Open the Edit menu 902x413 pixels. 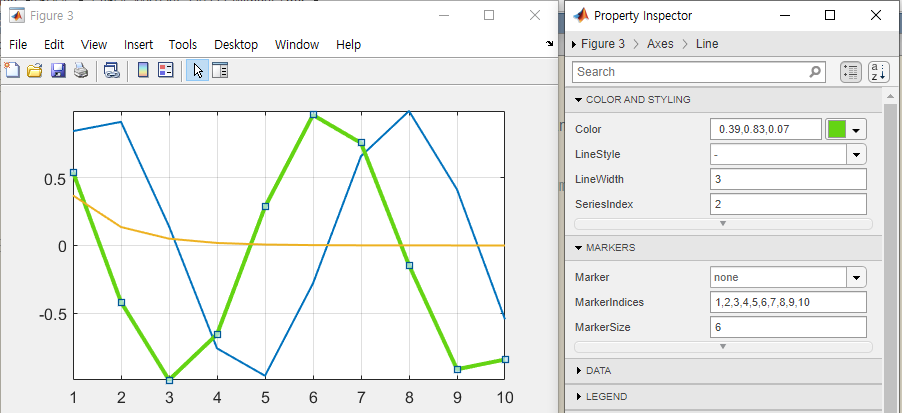click(54, 44)
